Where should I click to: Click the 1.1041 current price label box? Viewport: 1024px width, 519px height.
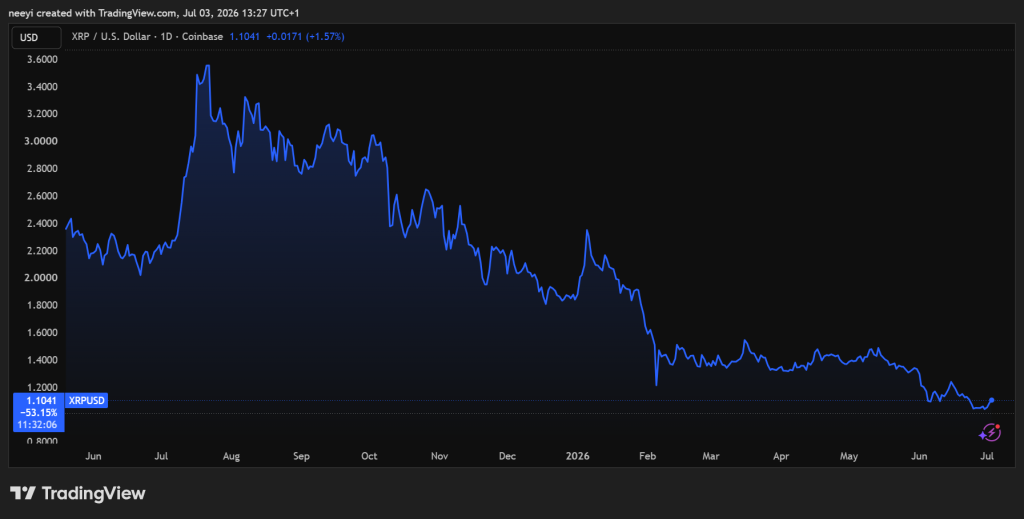(38, 400)
